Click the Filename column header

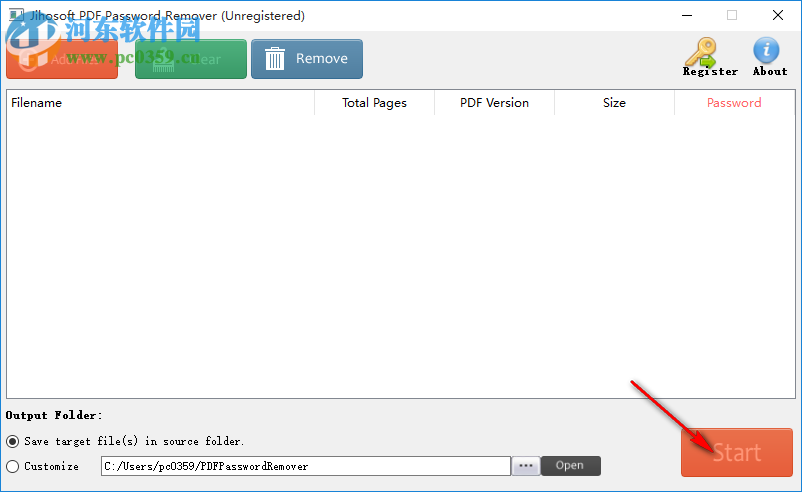pyautogui.click(x=161, y=103)
